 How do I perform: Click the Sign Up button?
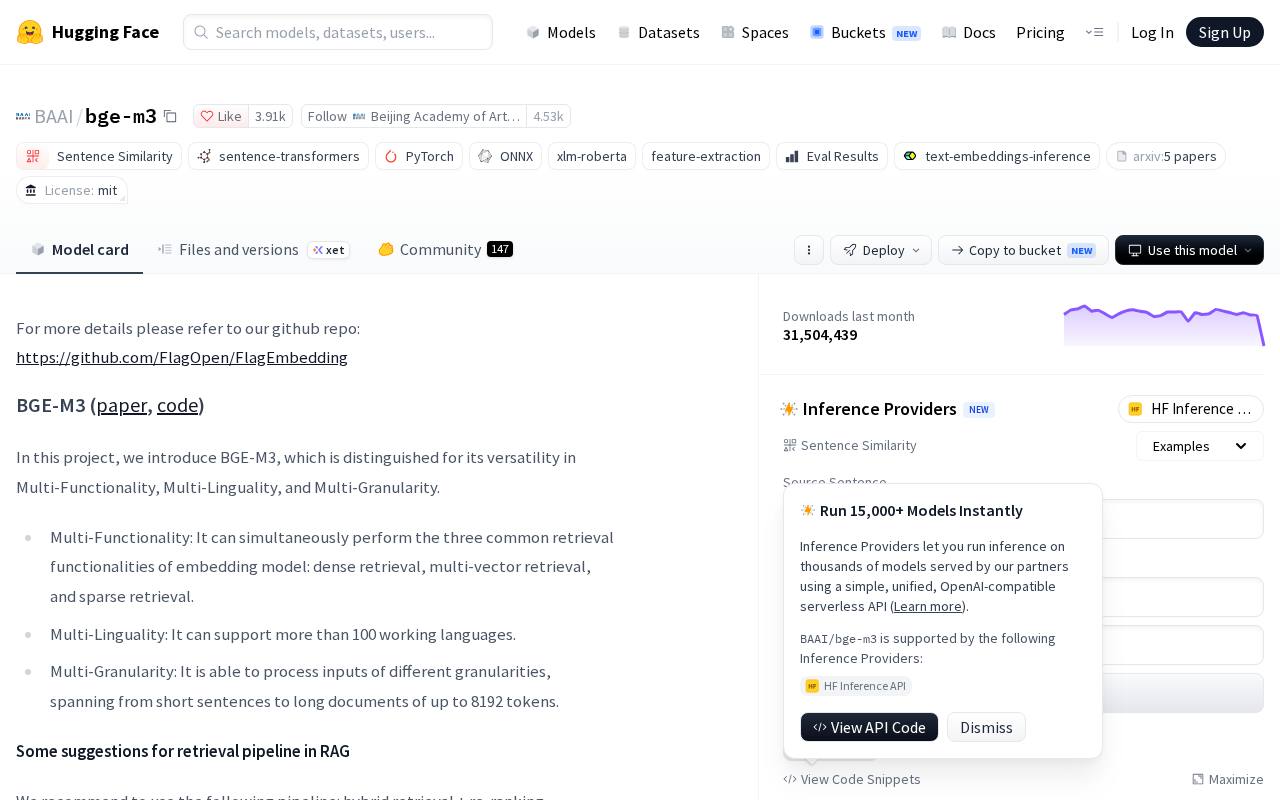click(x=1225, y=32)
